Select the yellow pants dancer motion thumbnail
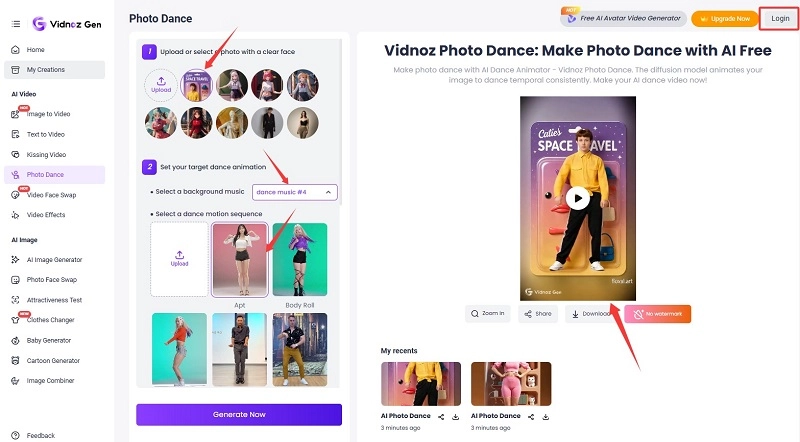The width and height of the screenshot is (800, 442). (x=299, y=349)
